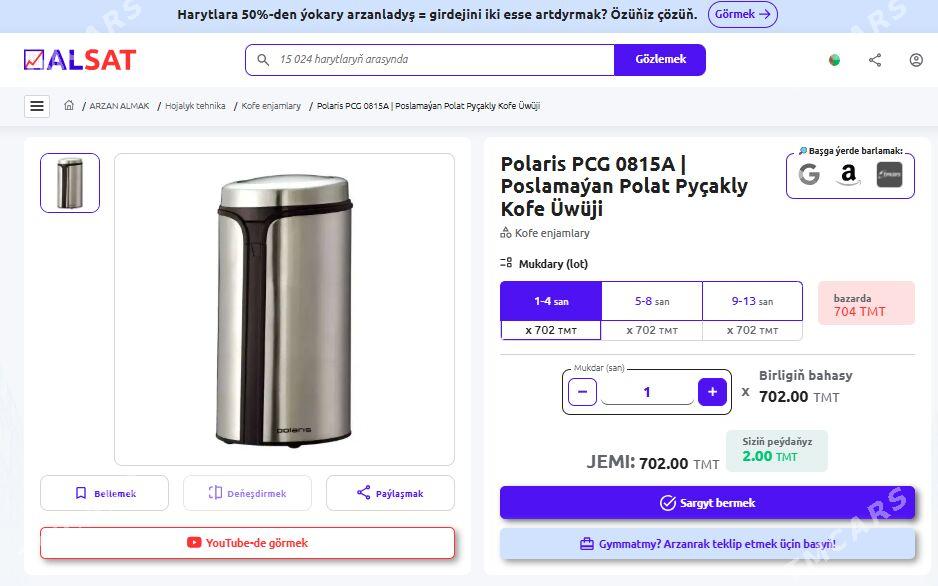View this product on Amazon
The width and height of the screenshot is (938, 586).
[849, 176]
